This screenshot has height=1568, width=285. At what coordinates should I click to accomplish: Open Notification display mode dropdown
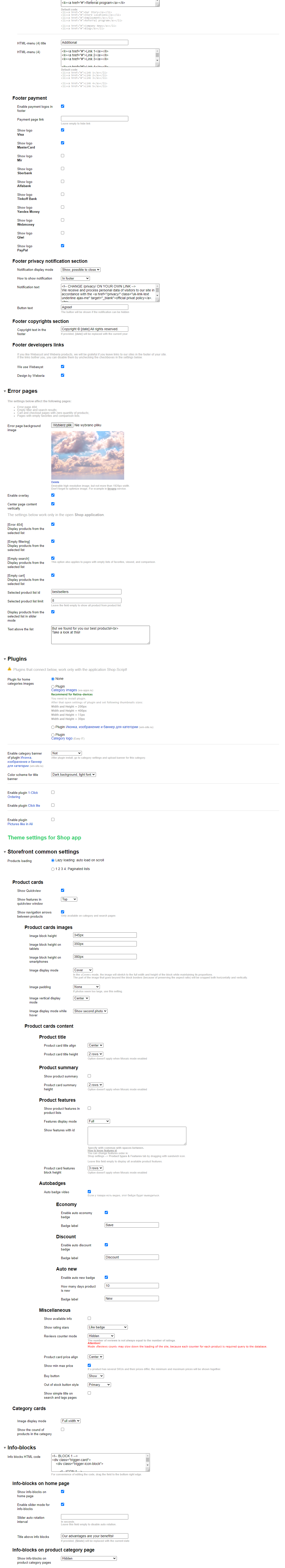click(80, 270)
